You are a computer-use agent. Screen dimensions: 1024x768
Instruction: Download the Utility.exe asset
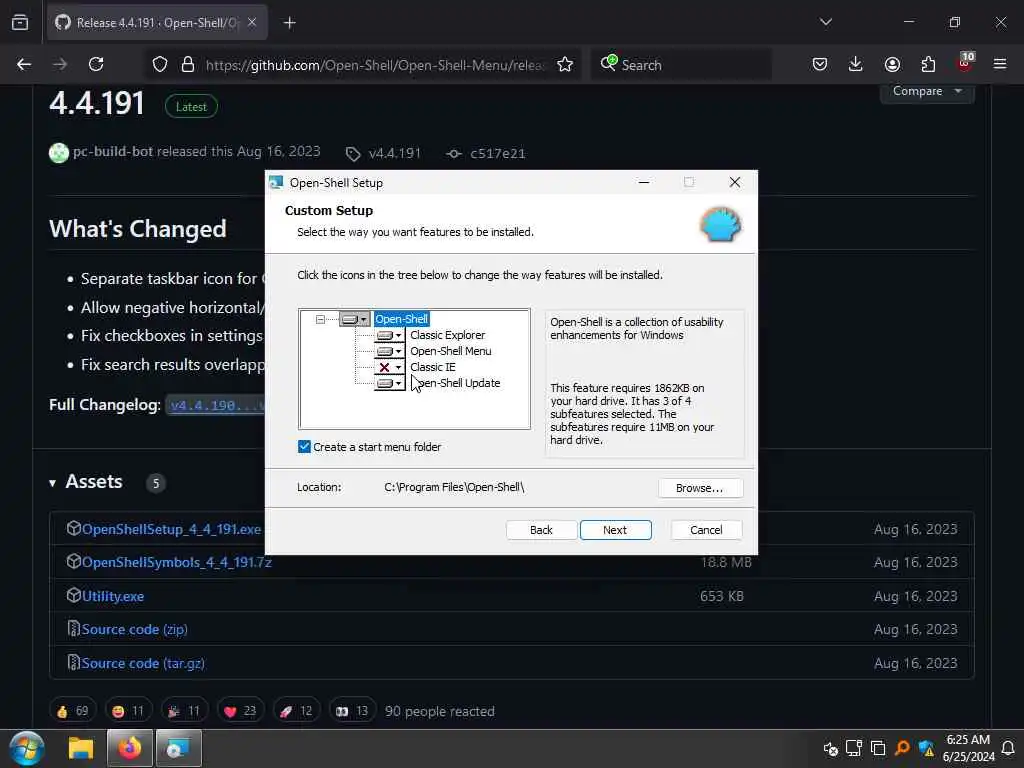(x=113, y=596)
